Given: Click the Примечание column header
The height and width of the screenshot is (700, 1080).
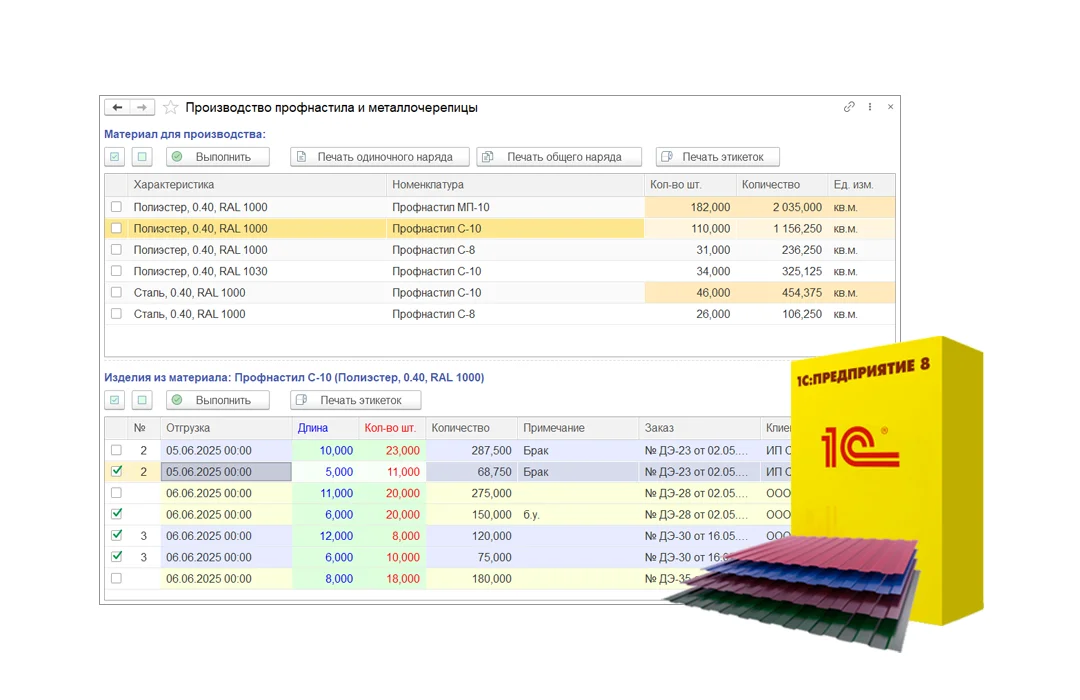Looking at the screenshot, I should pos(578,428).
